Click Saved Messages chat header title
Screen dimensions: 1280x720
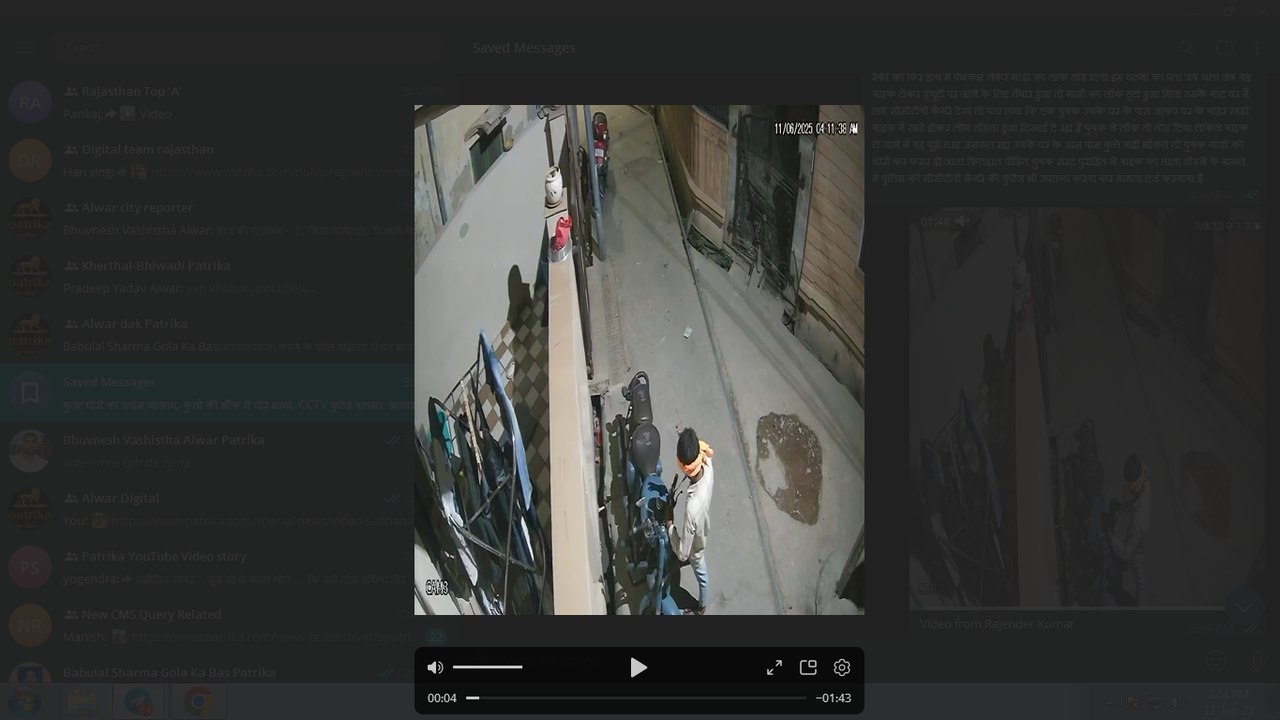pyautogui.click(x=523, y=47)
